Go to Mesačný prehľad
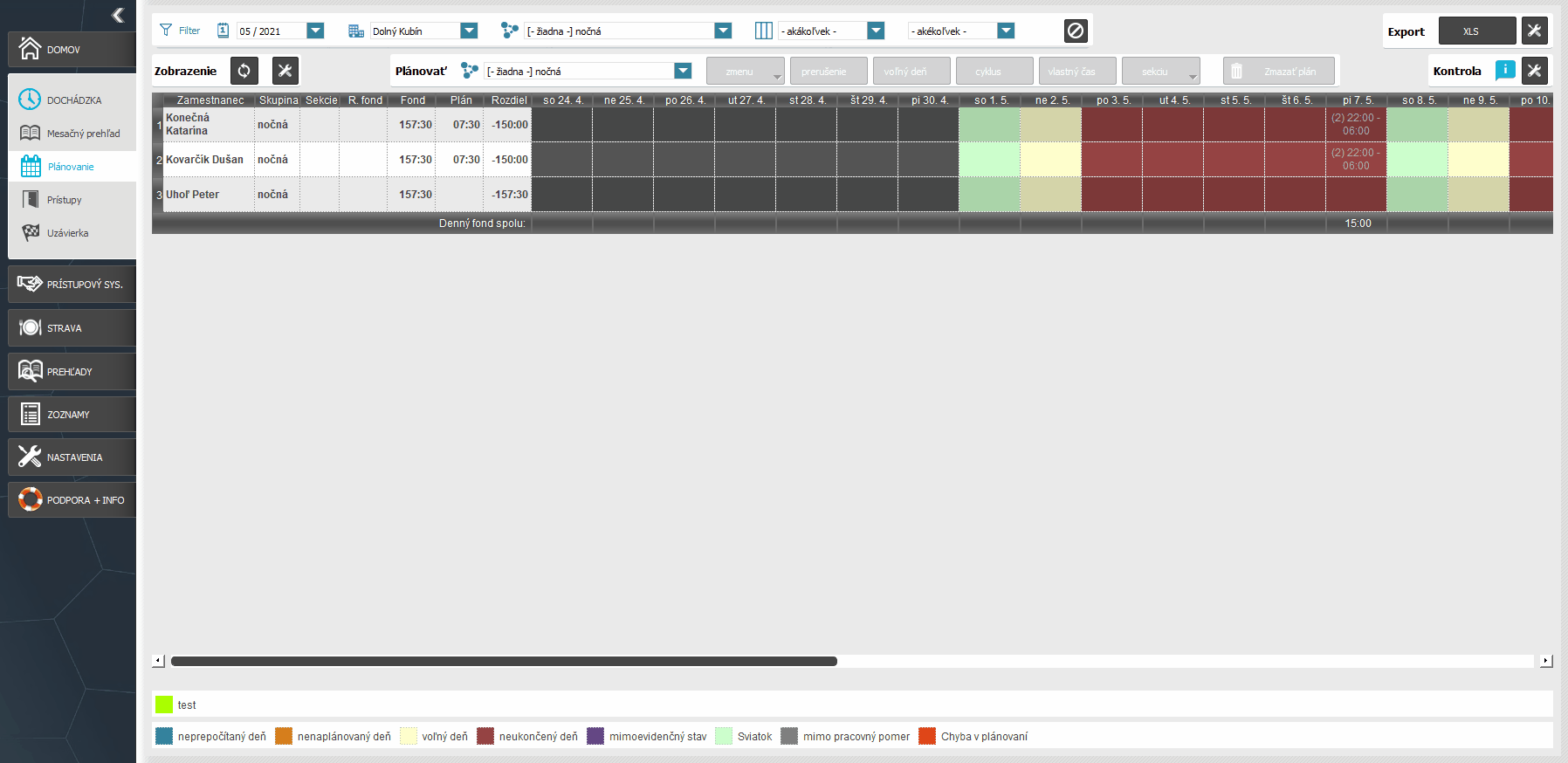Viewport: 1568px width, 763px height. [x=72, y=134]
